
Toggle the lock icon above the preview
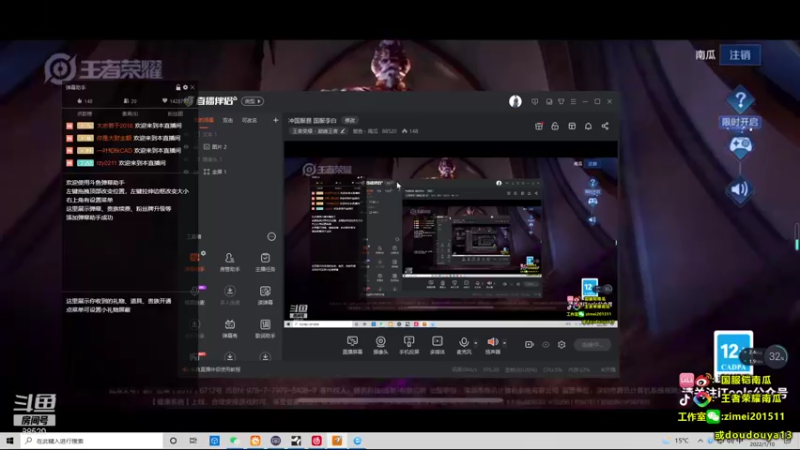click(555, 126)
